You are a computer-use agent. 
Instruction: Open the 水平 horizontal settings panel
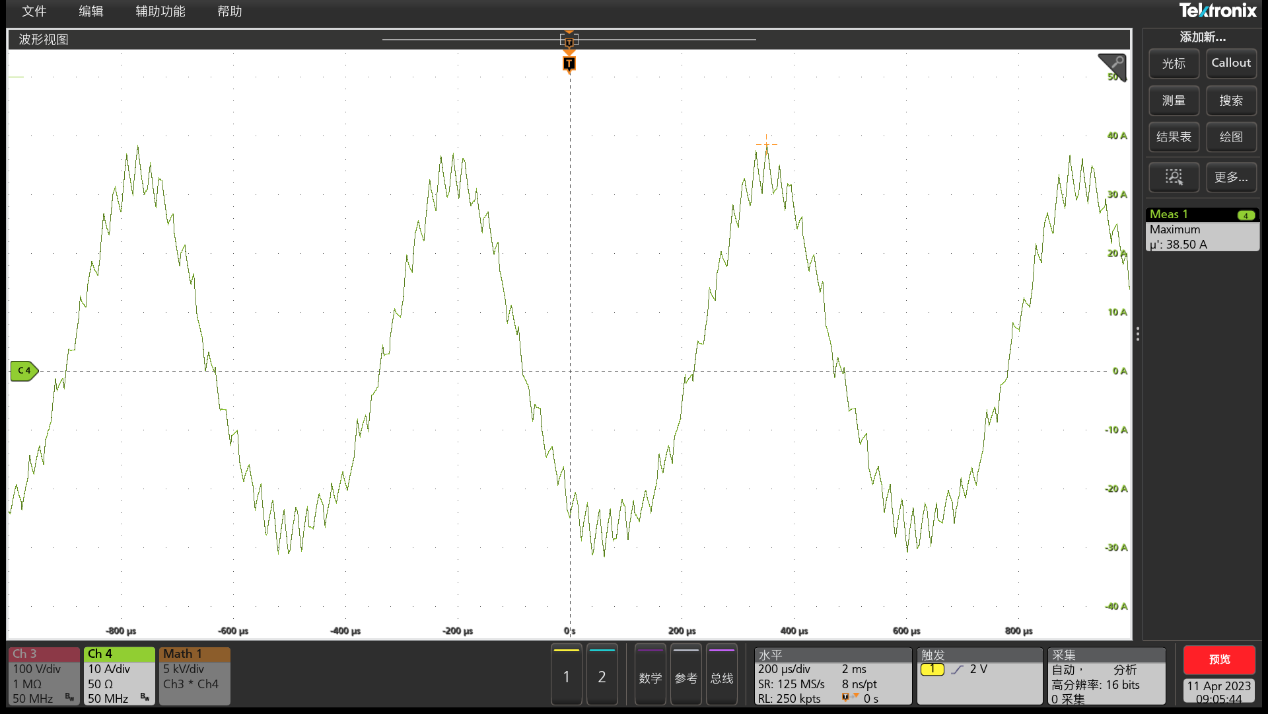point(832,676)
